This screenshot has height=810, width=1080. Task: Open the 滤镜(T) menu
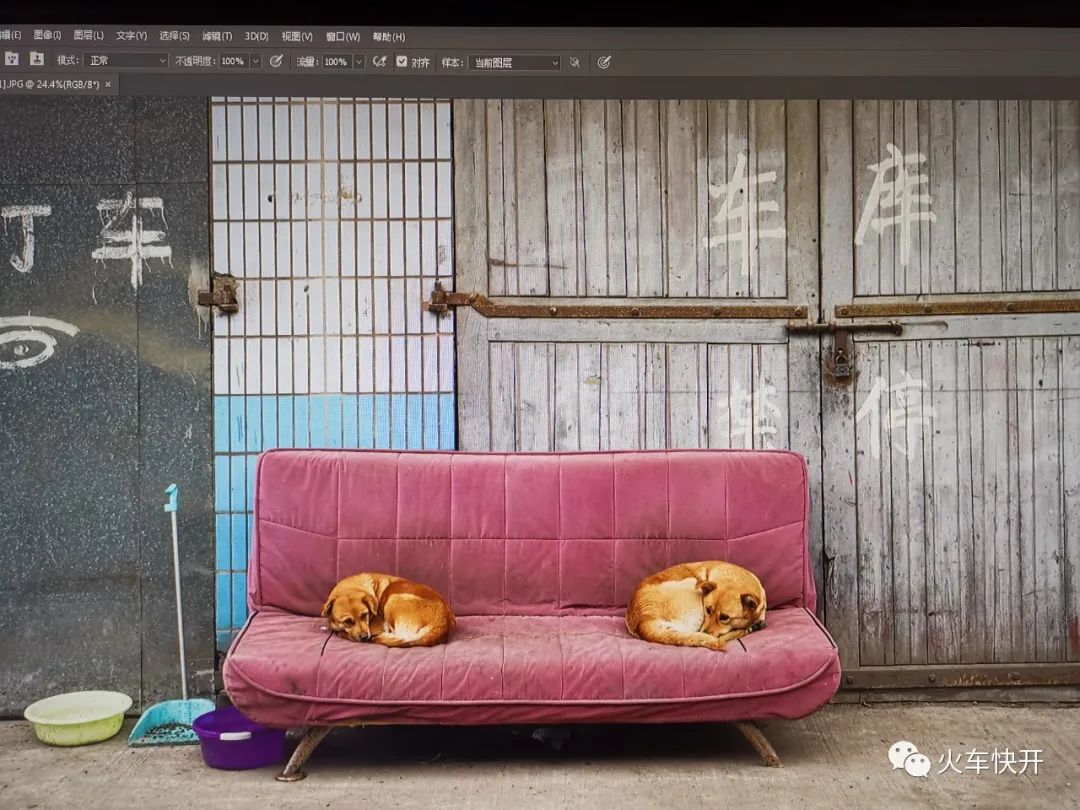pos(217,36)
